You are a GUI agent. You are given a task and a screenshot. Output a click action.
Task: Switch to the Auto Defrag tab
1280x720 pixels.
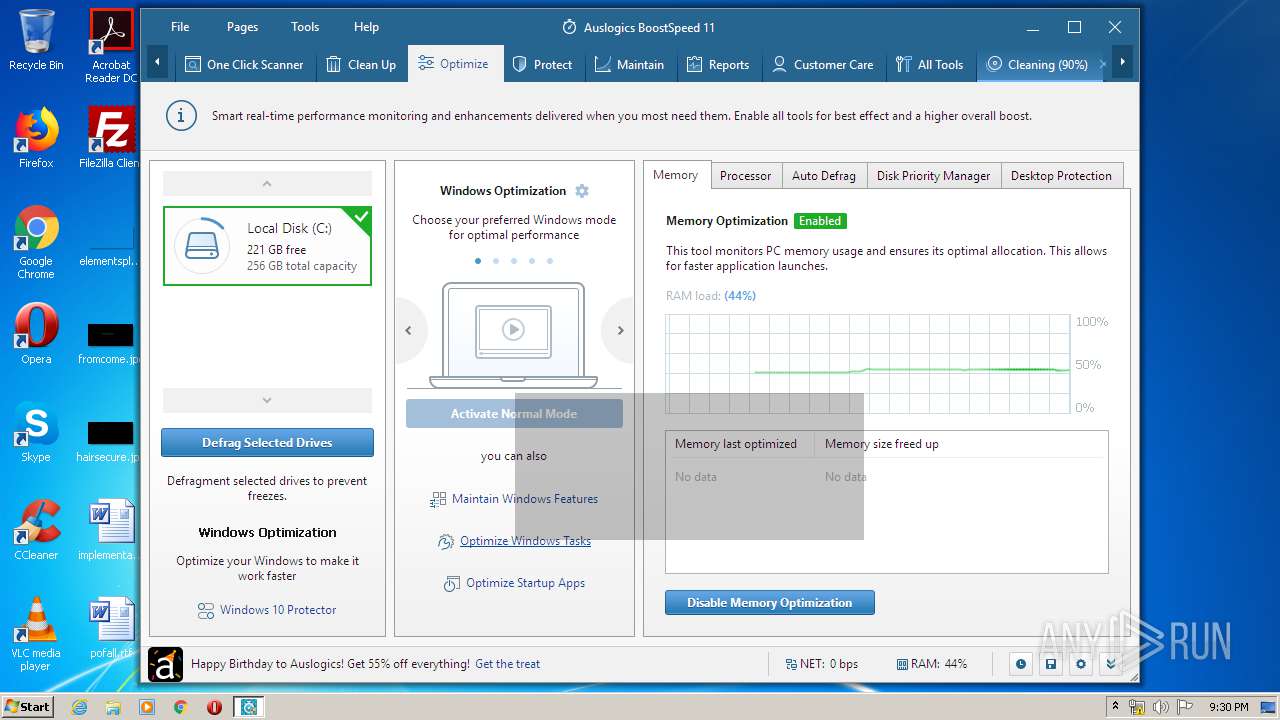[x=824, y=175]
